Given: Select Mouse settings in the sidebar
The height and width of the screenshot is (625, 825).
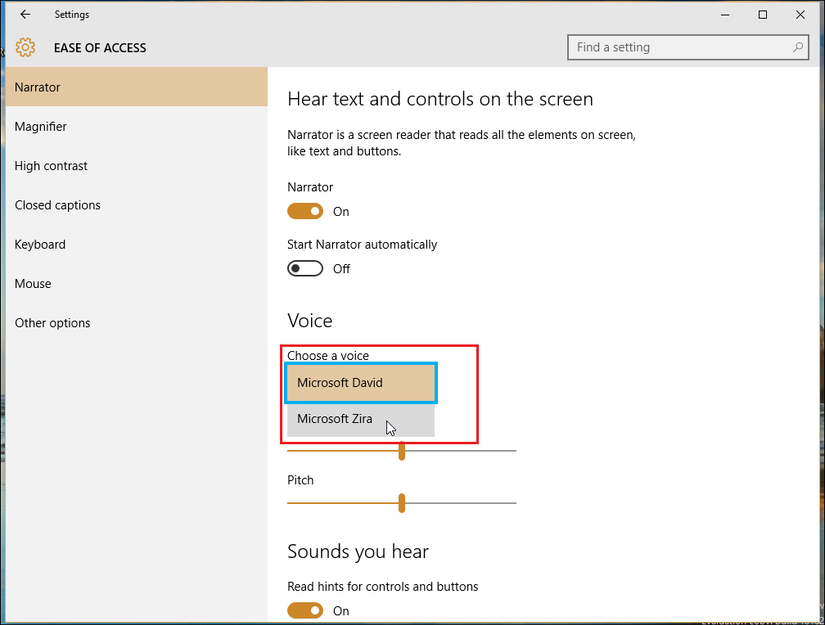Looking at the screenshot, I should point(32,283).
